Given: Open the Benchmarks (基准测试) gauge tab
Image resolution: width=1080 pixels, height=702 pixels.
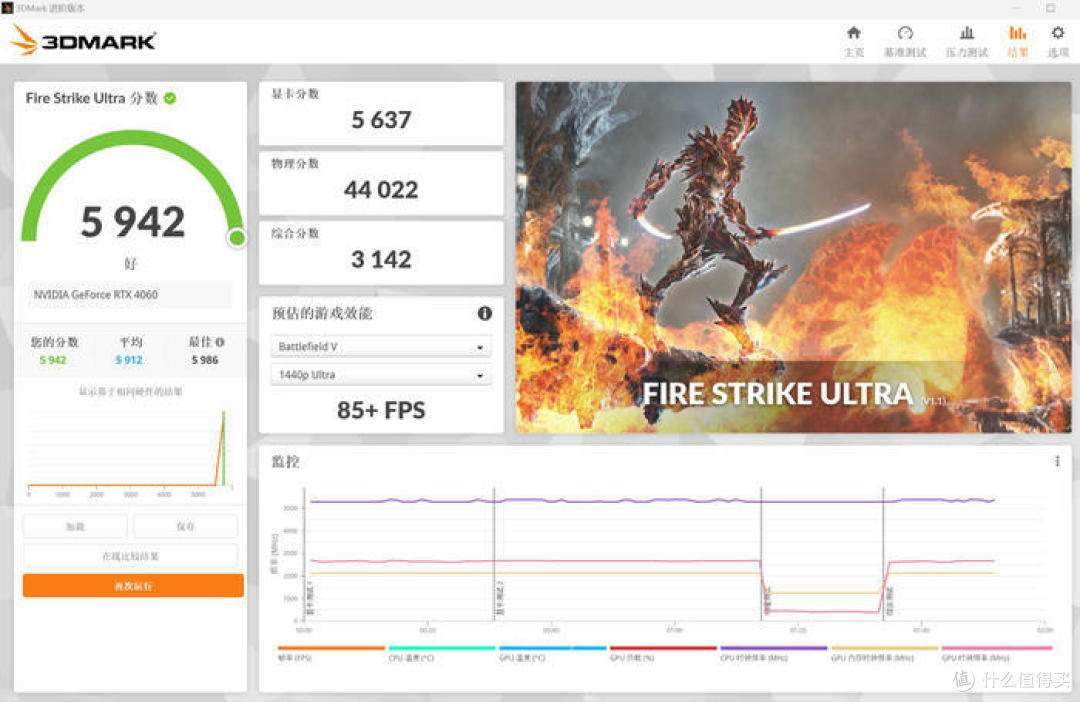Looking at the screenshot, I should [x=905, y=41].
